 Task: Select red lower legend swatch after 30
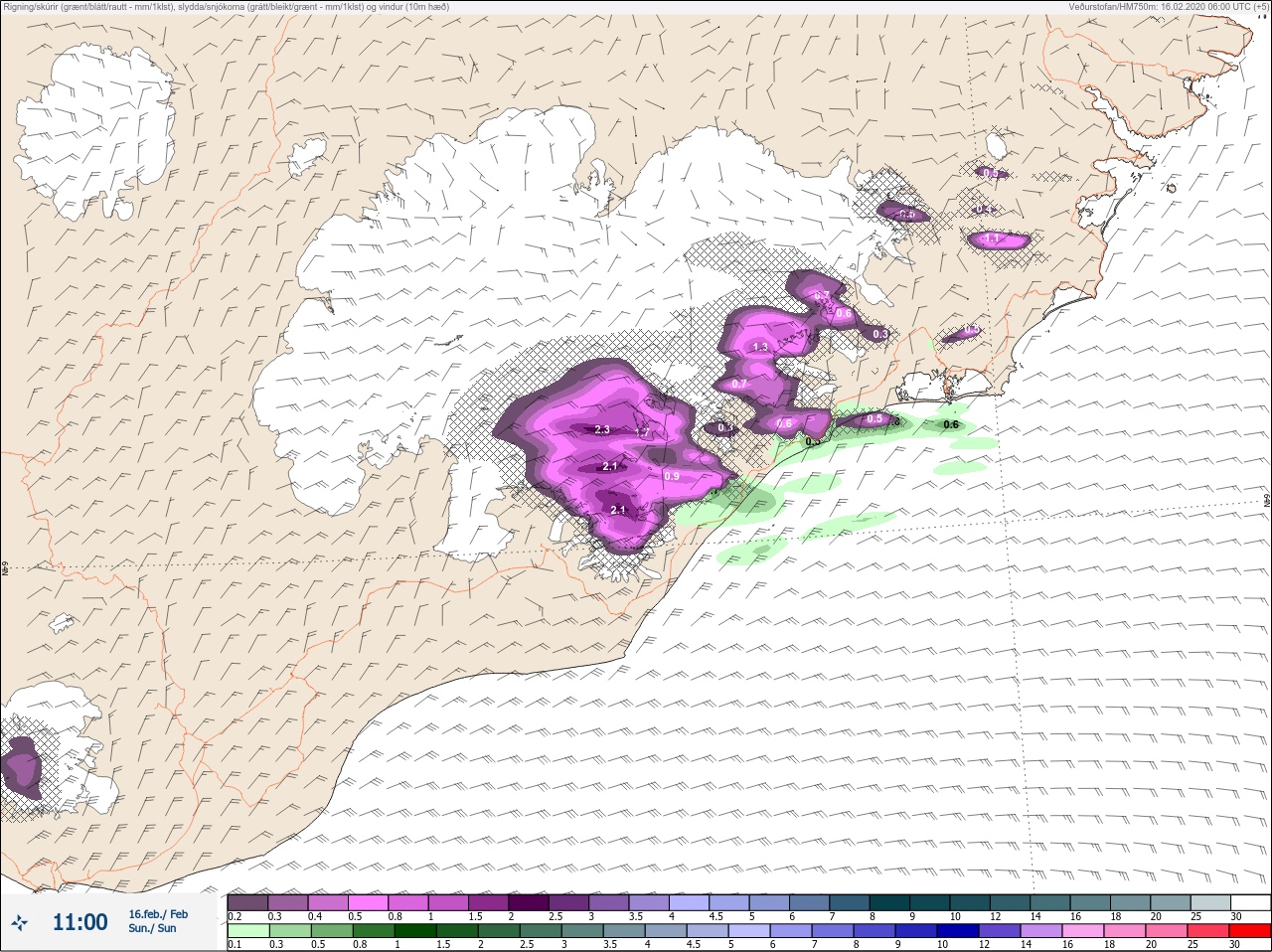point(1251,932)
